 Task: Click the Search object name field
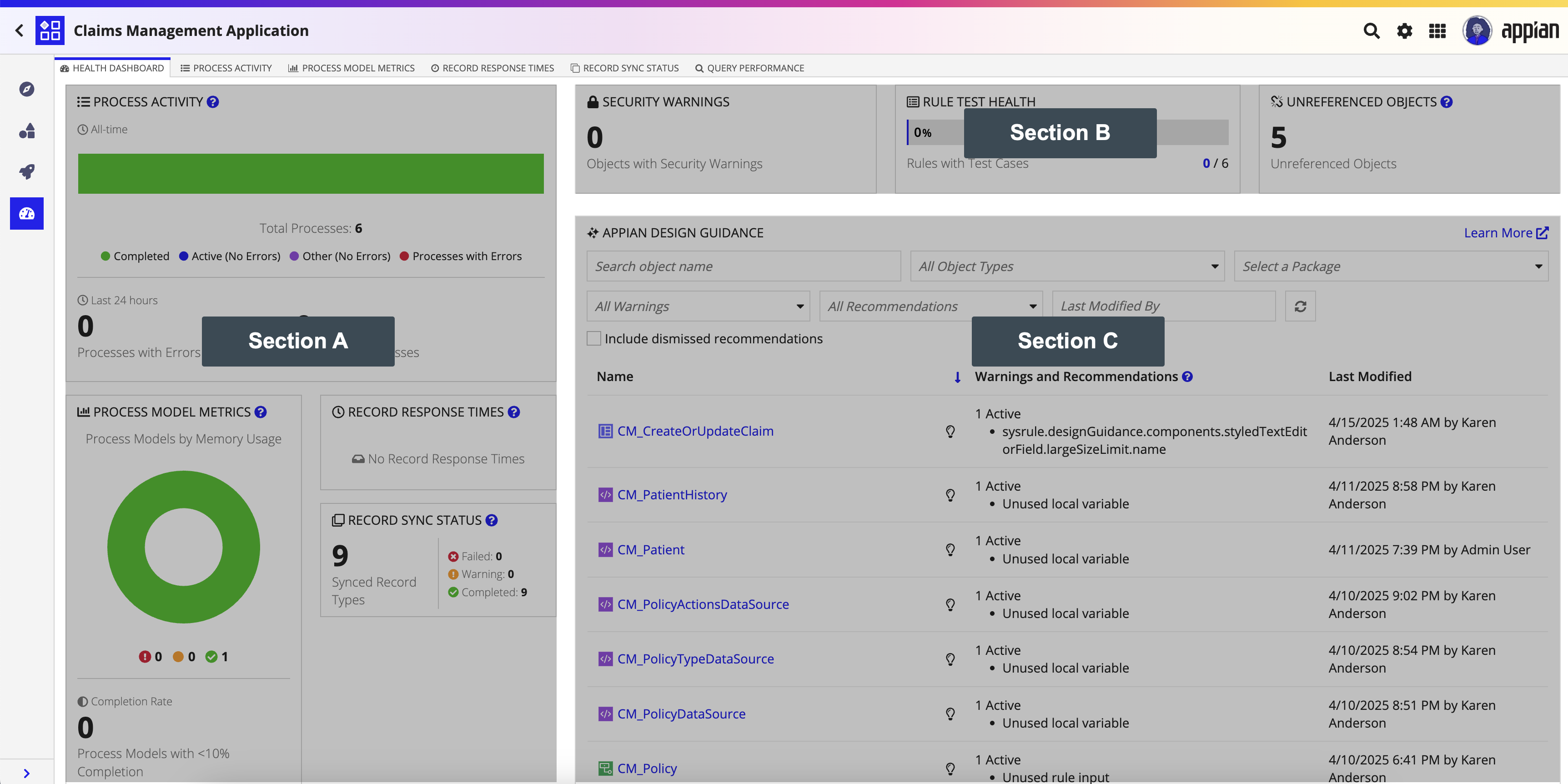(743, 266)
